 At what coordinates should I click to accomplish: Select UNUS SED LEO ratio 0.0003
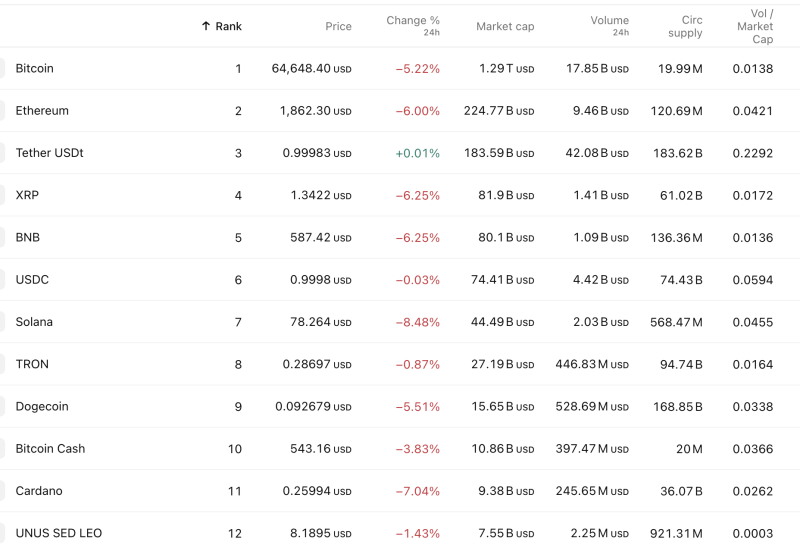coord(753,534)
